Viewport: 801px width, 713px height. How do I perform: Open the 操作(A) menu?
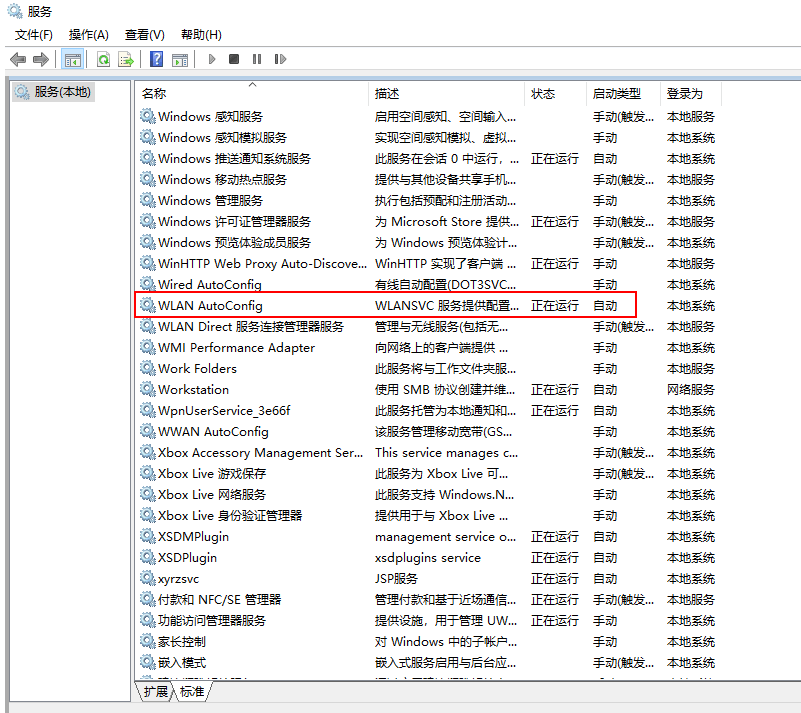pos(88,35)
